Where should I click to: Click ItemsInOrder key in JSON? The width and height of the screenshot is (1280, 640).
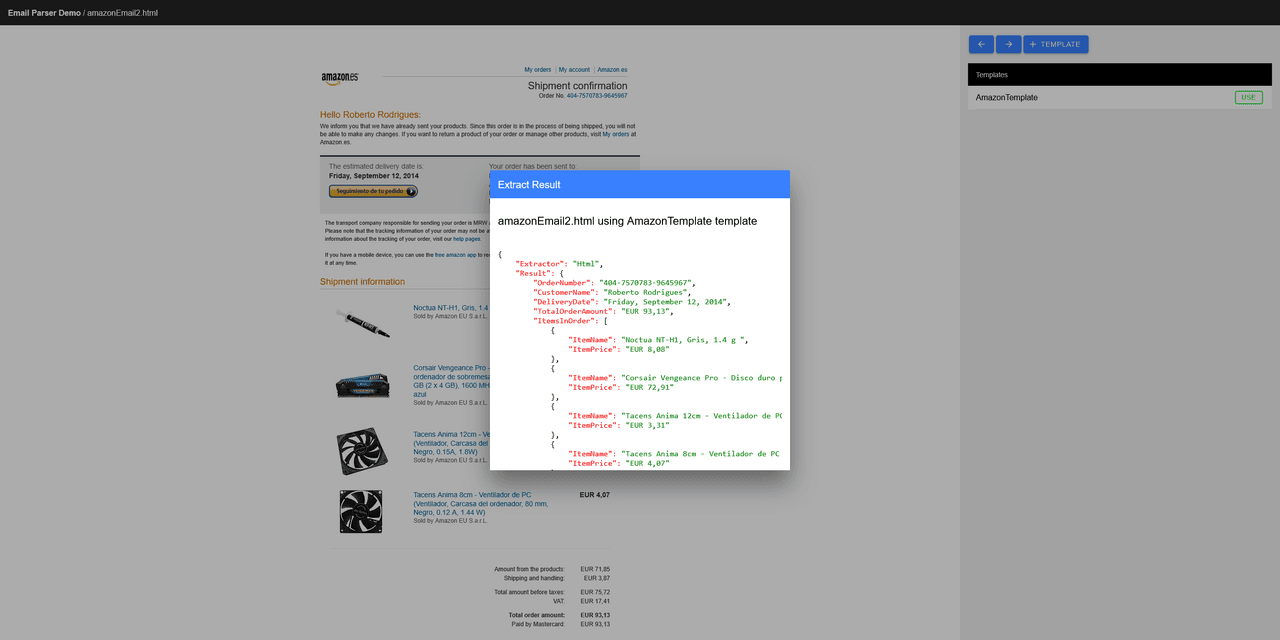[x=565, y=321]
